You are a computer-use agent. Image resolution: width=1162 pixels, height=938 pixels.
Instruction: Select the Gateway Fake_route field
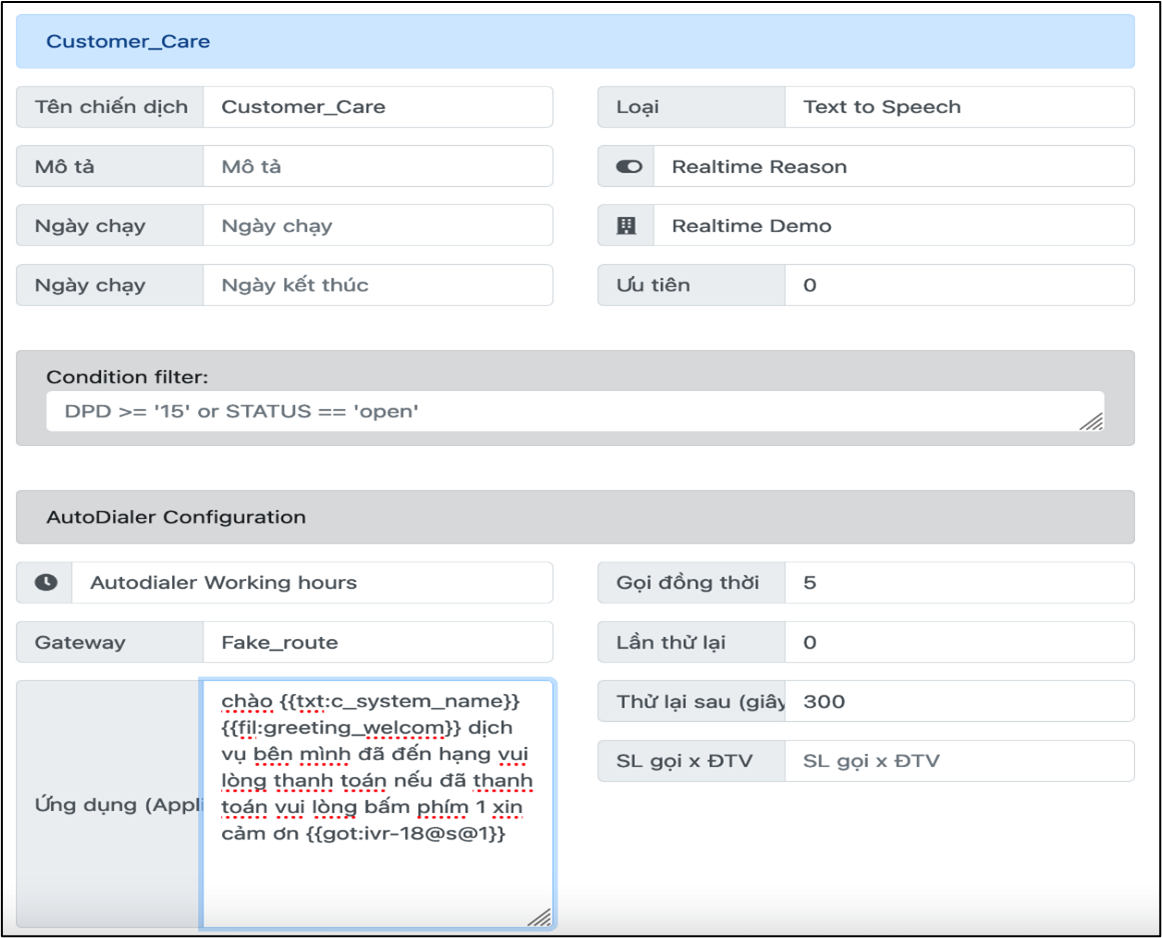click(x=377, y=642)
